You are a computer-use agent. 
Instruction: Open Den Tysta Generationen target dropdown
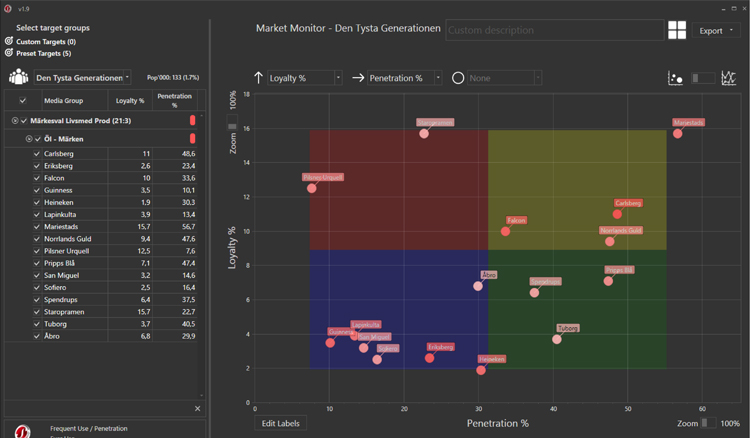point(127,77)
